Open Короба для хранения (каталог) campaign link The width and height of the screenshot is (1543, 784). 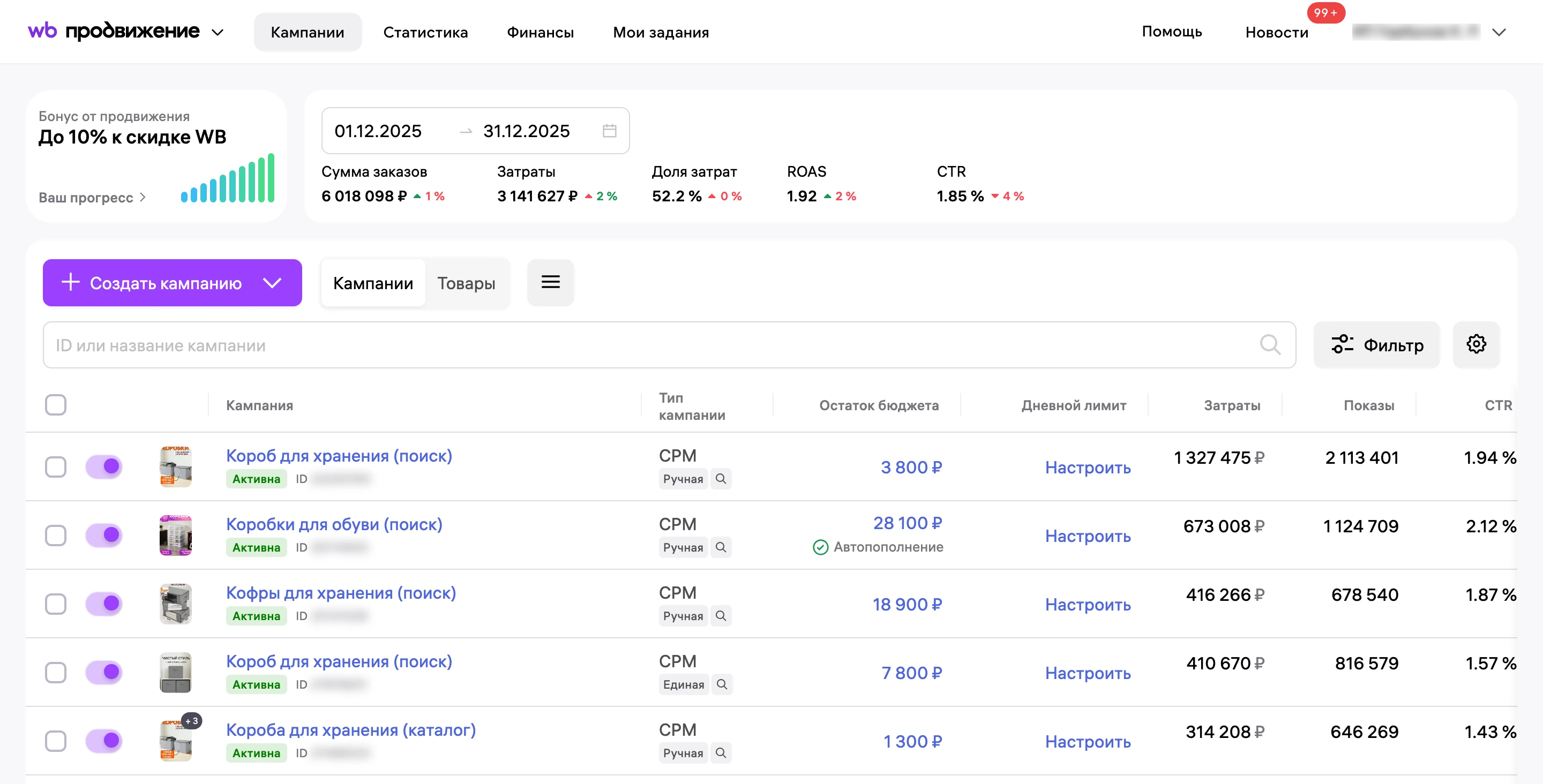[350, 729]
